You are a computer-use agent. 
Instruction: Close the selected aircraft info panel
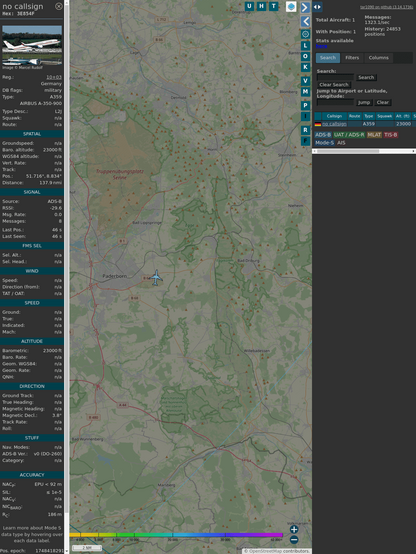tap(59, 6)
